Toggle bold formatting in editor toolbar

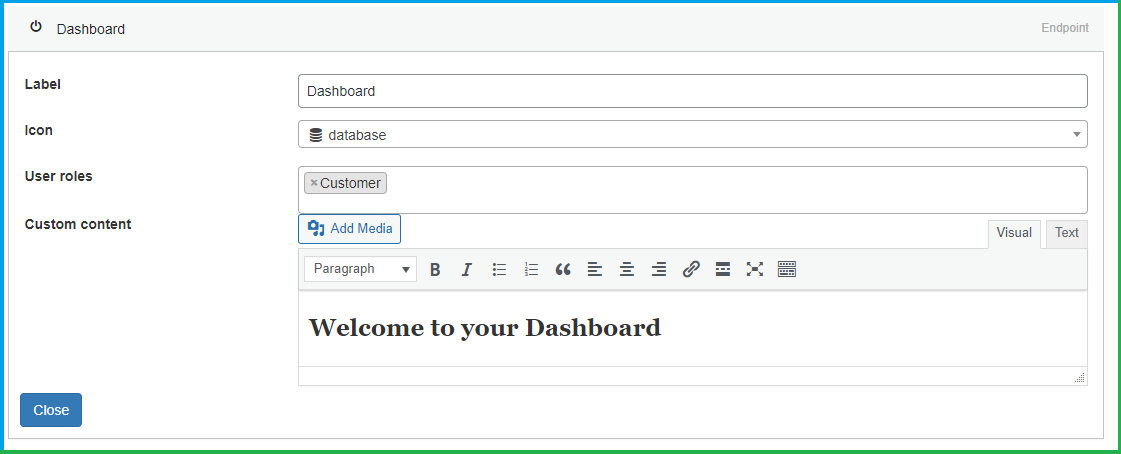click(x=435, y=270)
